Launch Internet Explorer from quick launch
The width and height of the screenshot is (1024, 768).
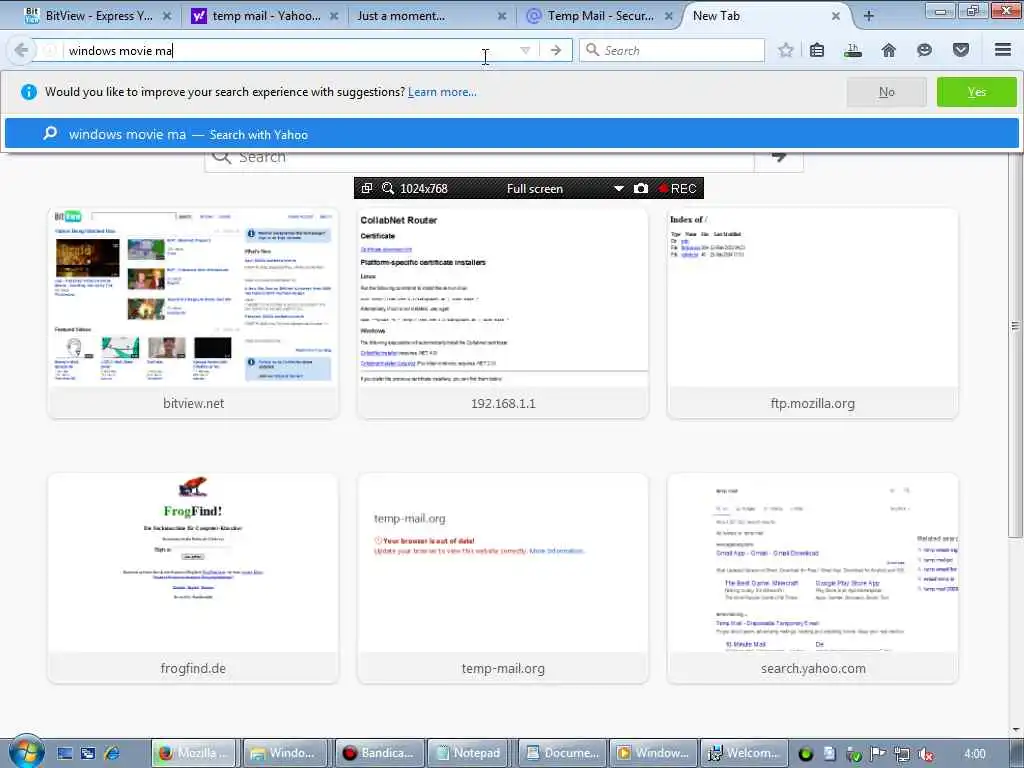click(112, 753)
